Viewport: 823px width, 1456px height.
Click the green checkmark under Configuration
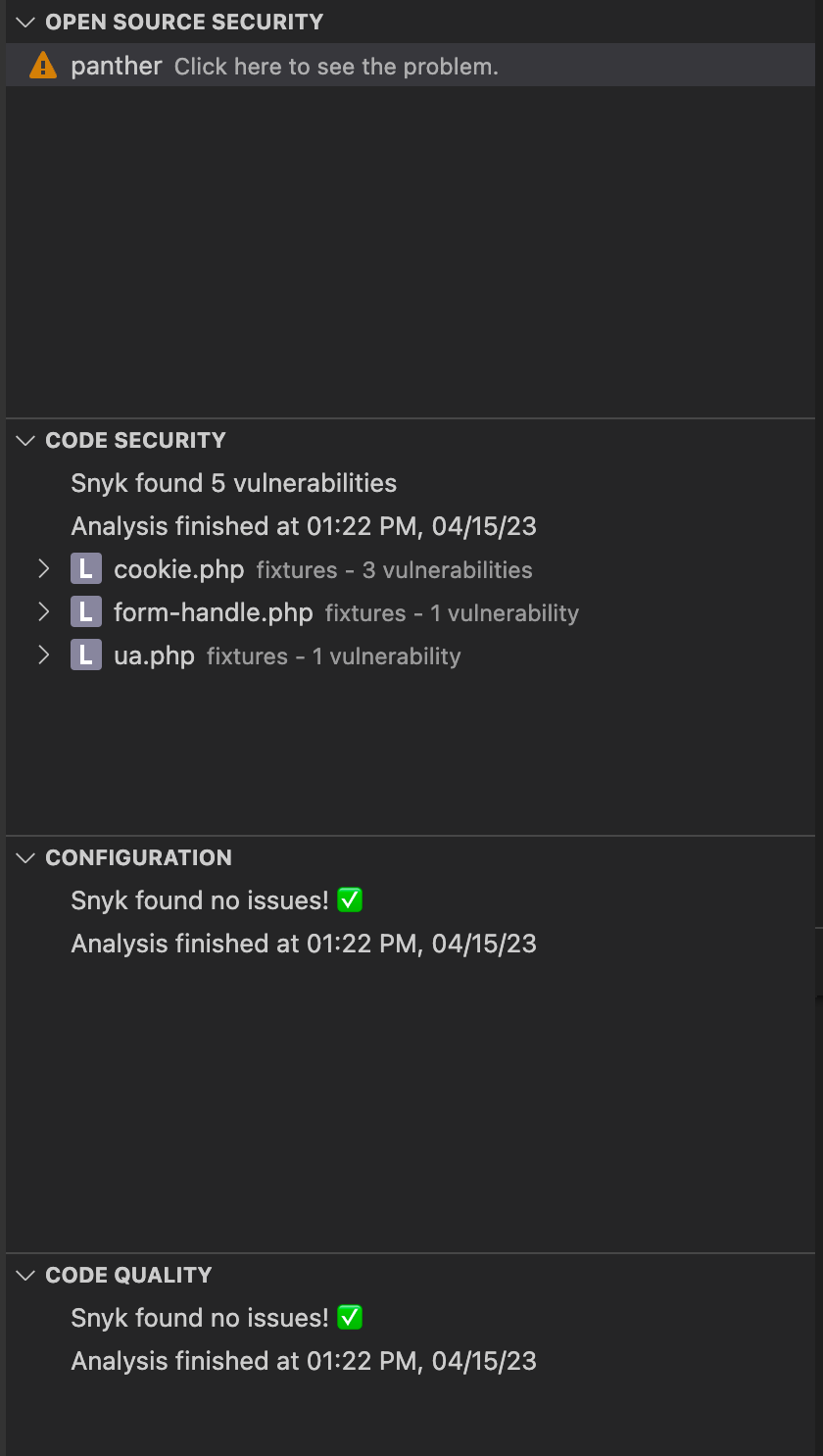(350, 899)
